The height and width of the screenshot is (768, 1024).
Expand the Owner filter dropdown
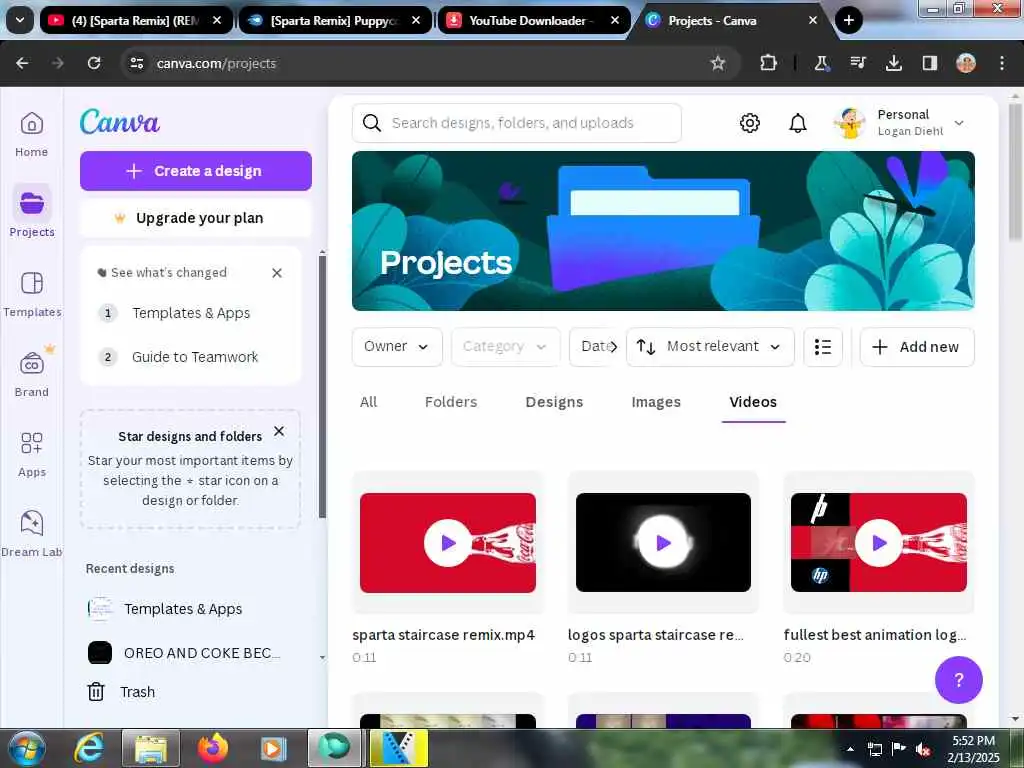pyautogui.click(x=396, y=347)
